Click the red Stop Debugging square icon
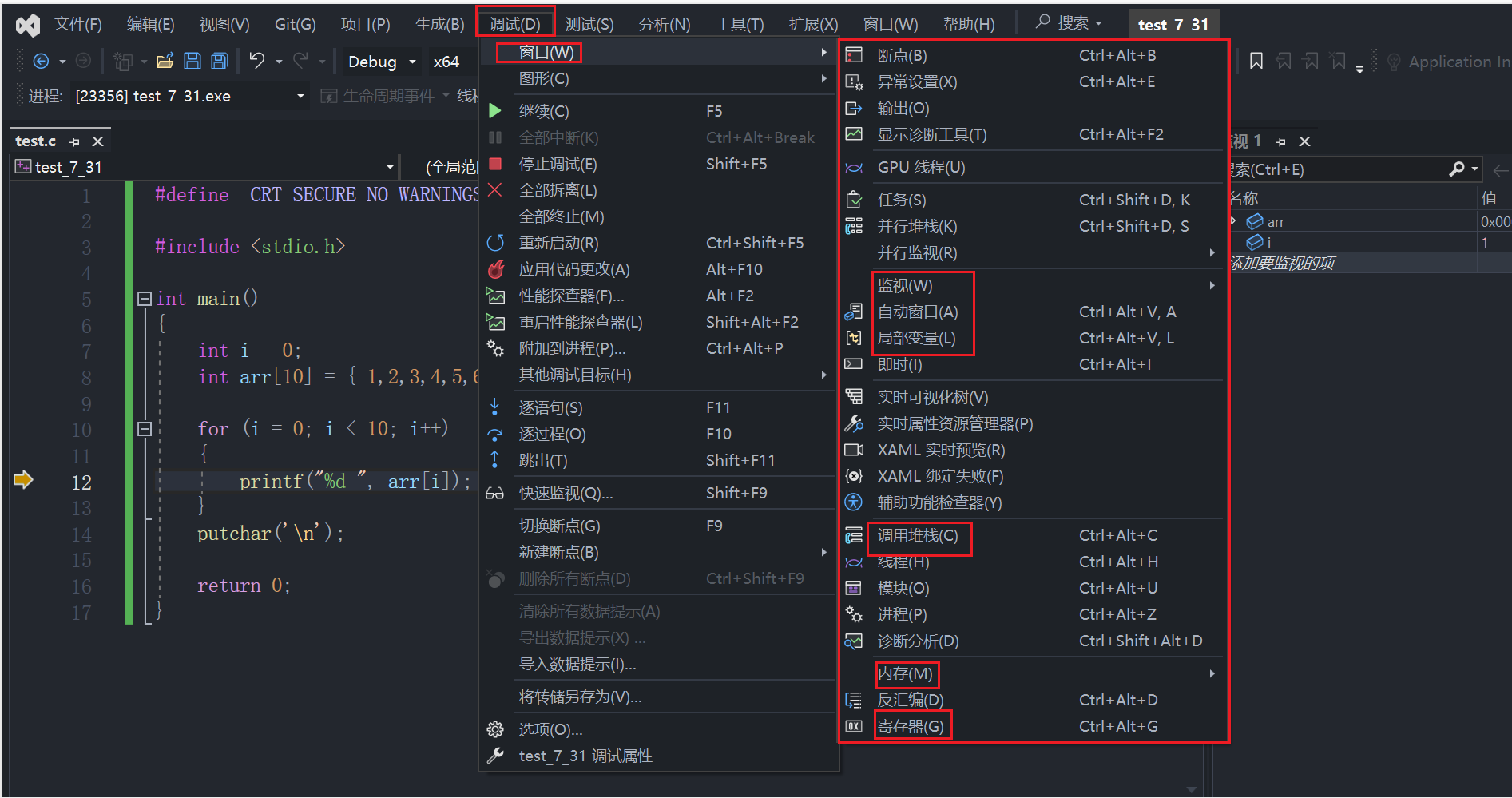The image size is (1512, 798). click(495, 164)
